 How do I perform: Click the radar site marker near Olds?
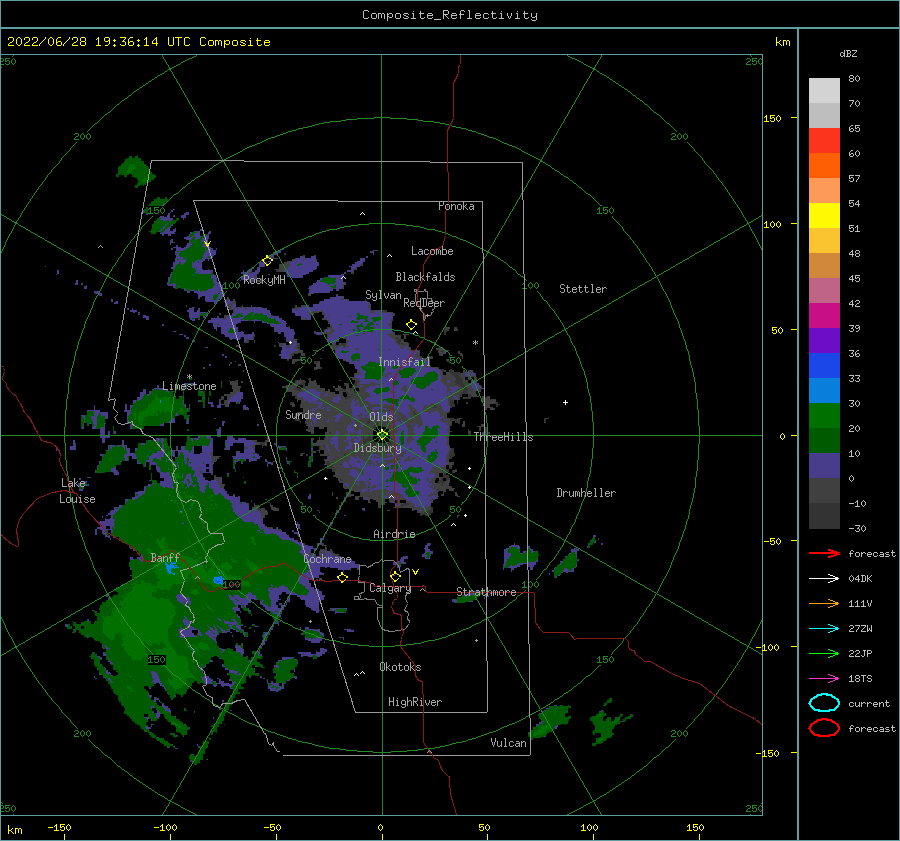[382, 435]
